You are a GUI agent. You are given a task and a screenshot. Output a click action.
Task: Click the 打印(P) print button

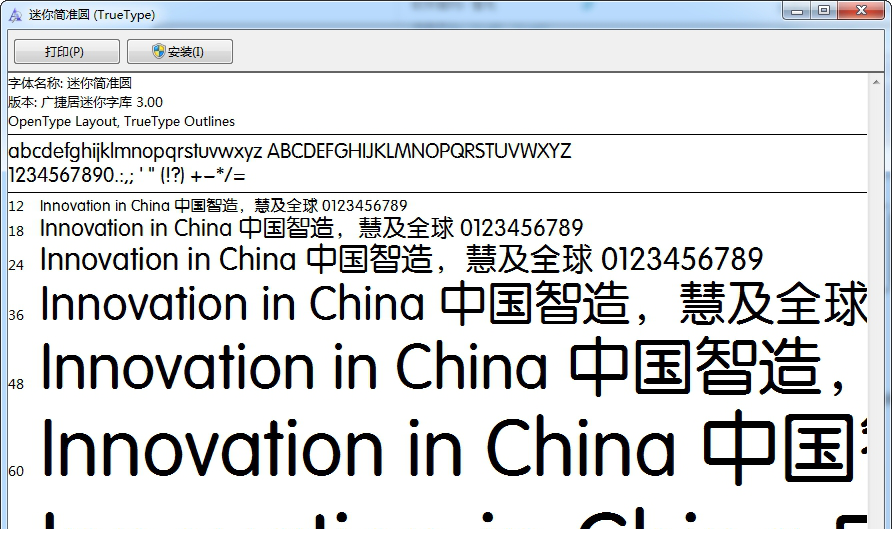point(67,52)
